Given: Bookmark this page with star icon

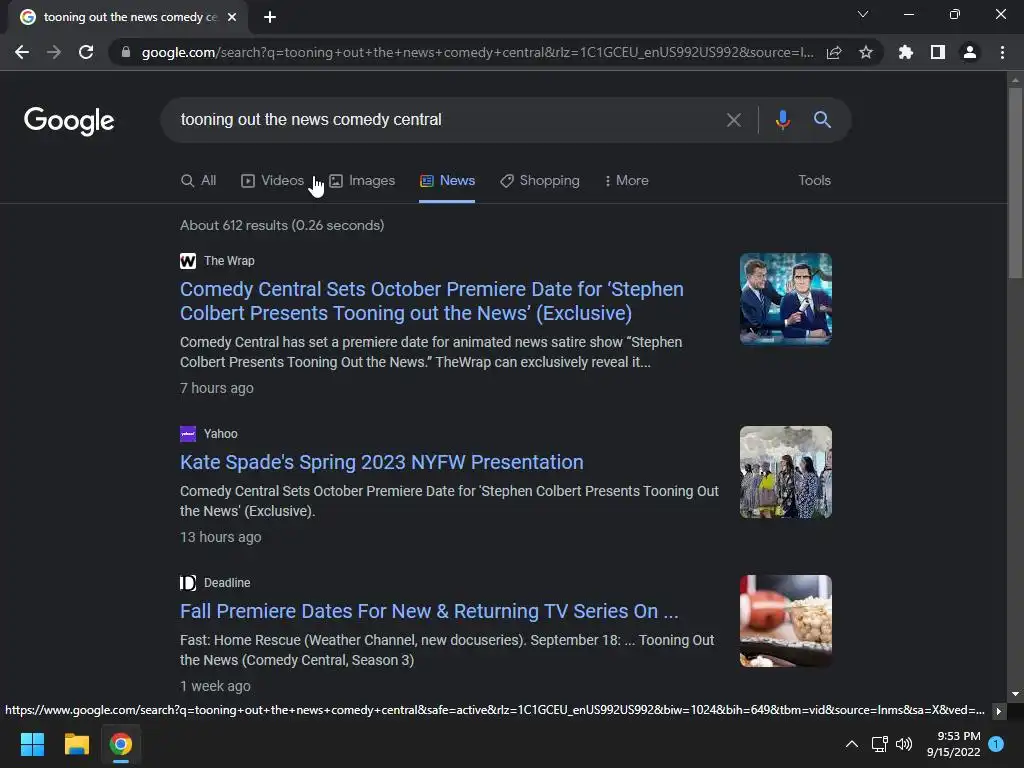Looking at the screenshot, I should 866,52.
